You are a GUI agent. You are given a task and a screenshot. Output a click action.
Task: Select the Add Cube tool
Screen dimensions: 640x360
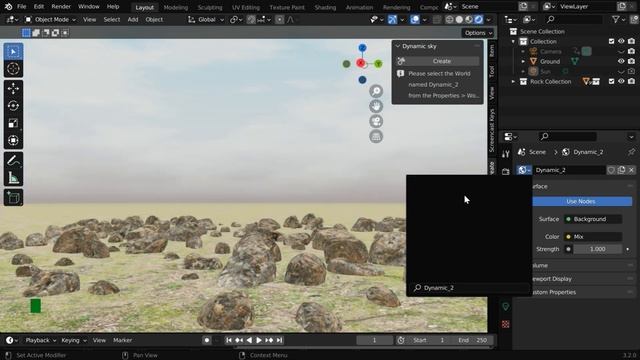pos(13,197)
